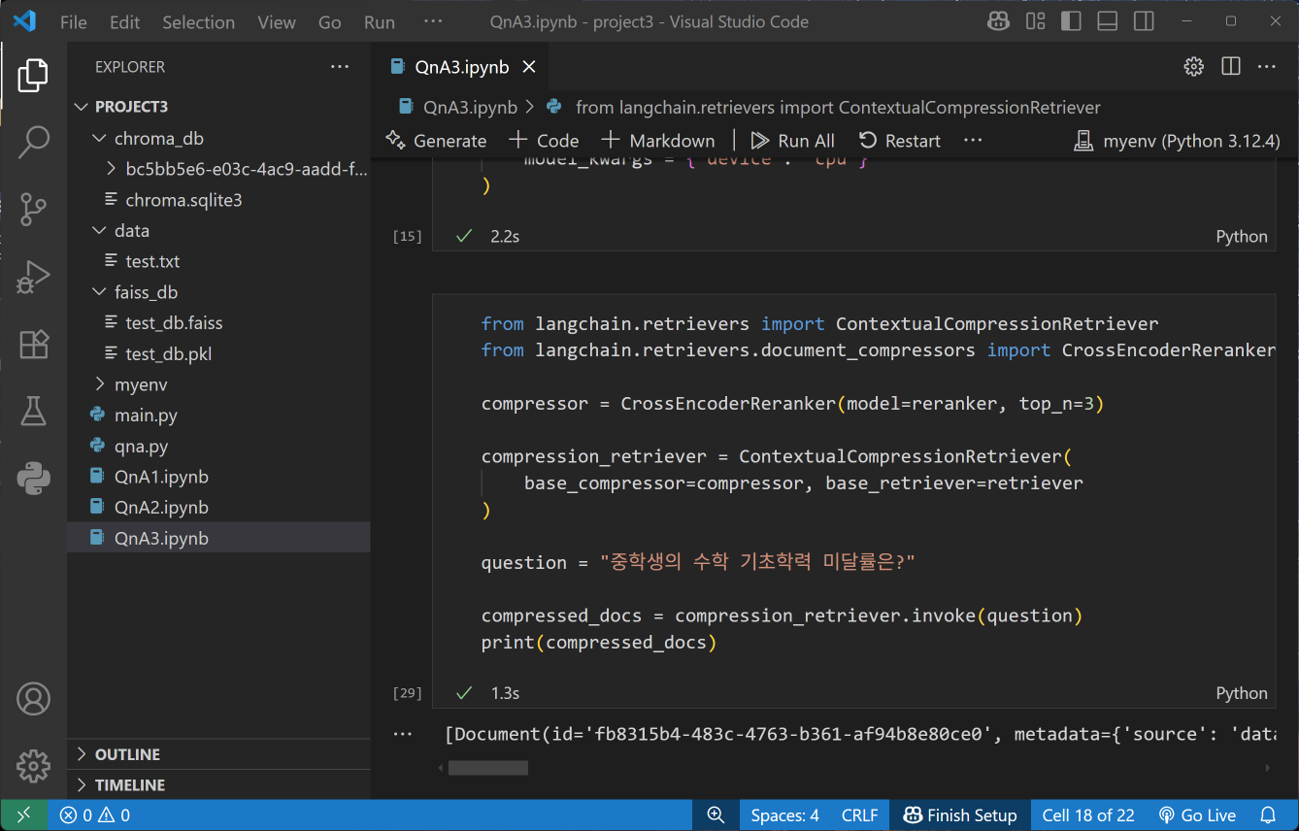Change end of line sequence CRLF

[860, 815]
